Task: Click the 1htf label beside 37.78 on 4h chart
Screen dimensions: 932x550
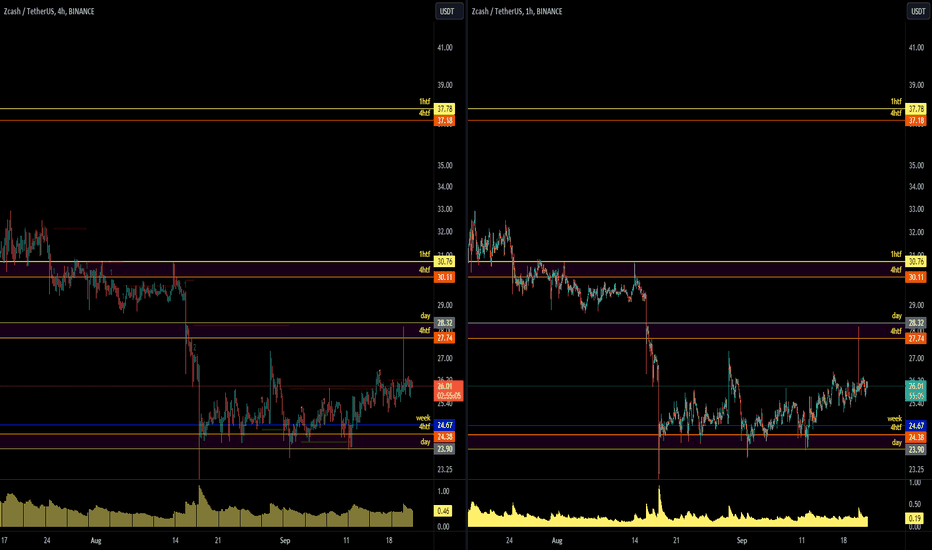Action: 424,102
